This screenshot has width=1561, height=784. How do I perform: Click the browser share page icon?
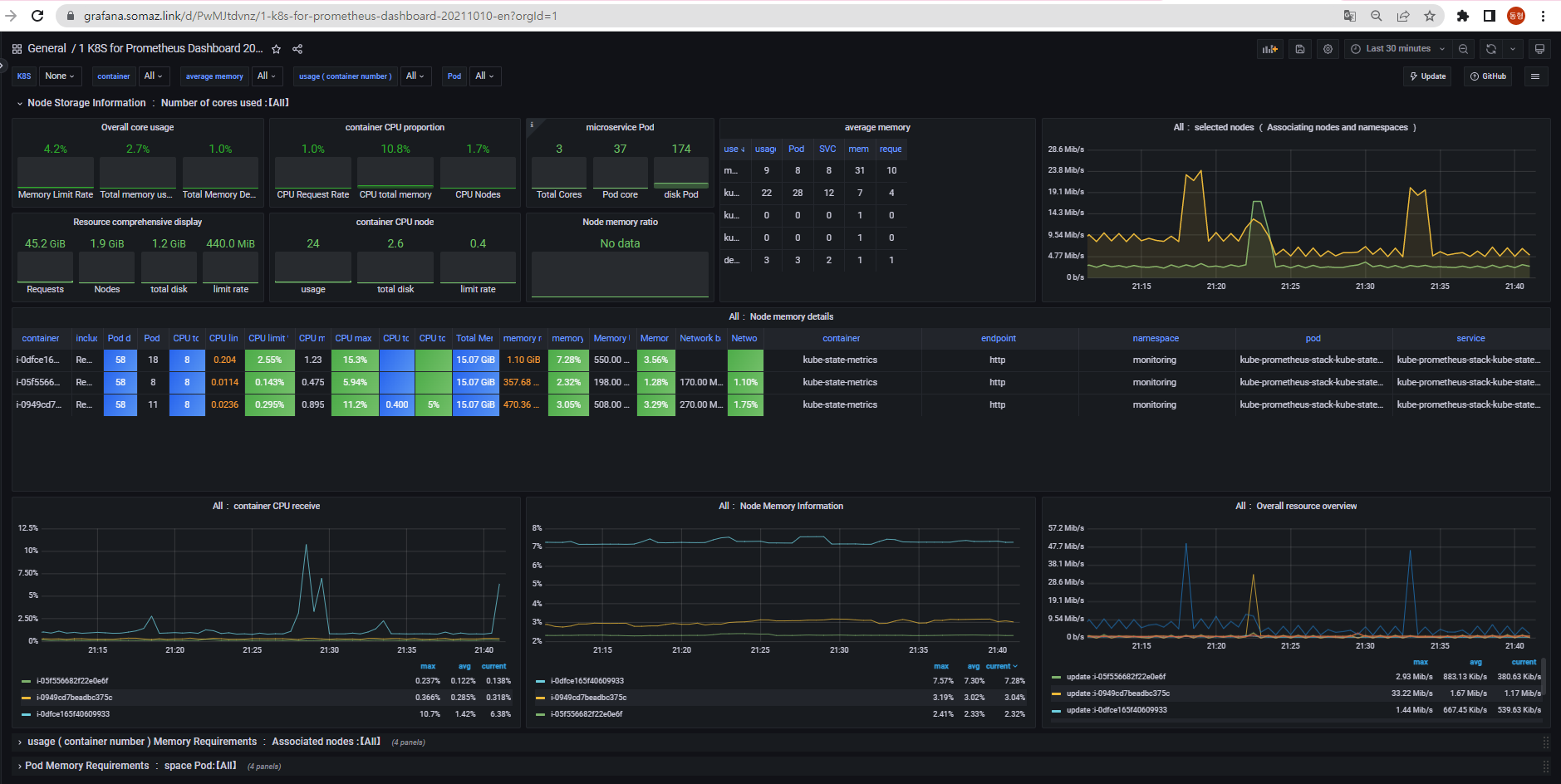point(1403,16)
